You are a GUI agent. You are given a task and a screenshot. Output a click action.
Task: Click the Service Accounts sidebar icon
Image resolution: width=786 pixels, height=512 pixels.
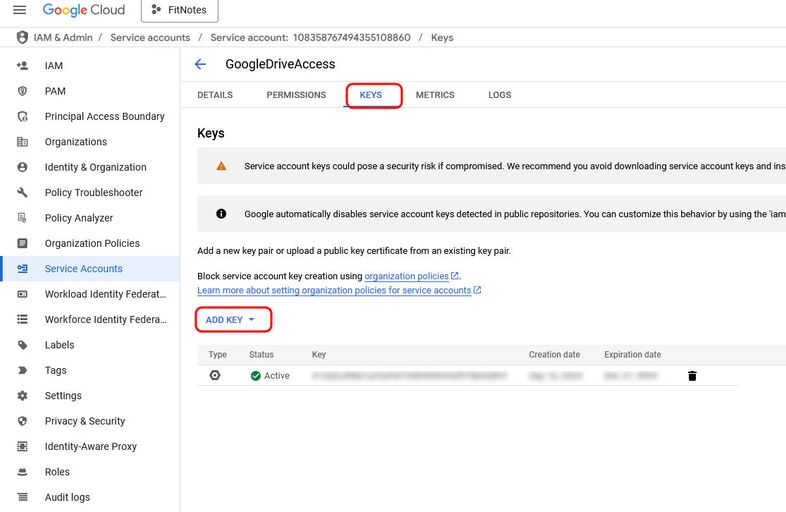tap(23, 269)
